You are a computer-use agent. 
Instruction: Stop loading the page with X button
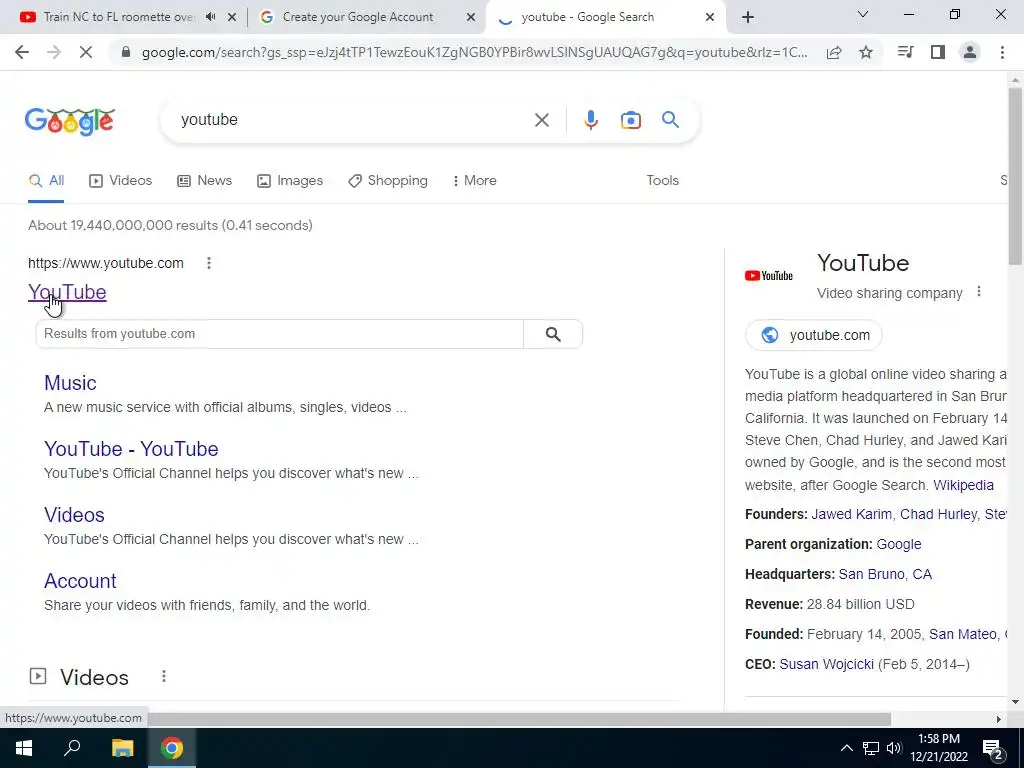click(x=86, y=52)
